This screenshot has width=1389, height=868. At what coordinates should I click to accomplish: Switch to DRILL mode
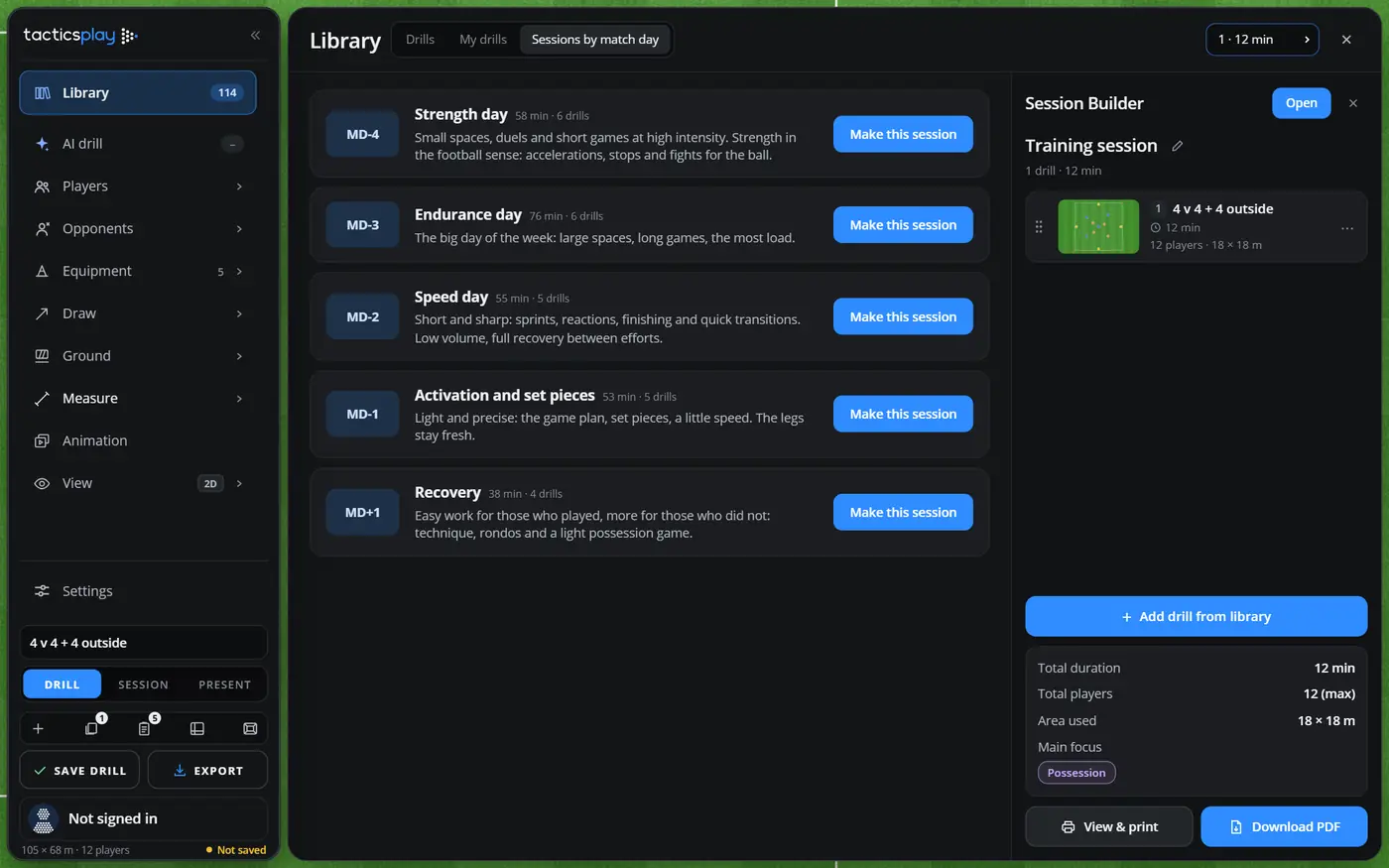63,684
